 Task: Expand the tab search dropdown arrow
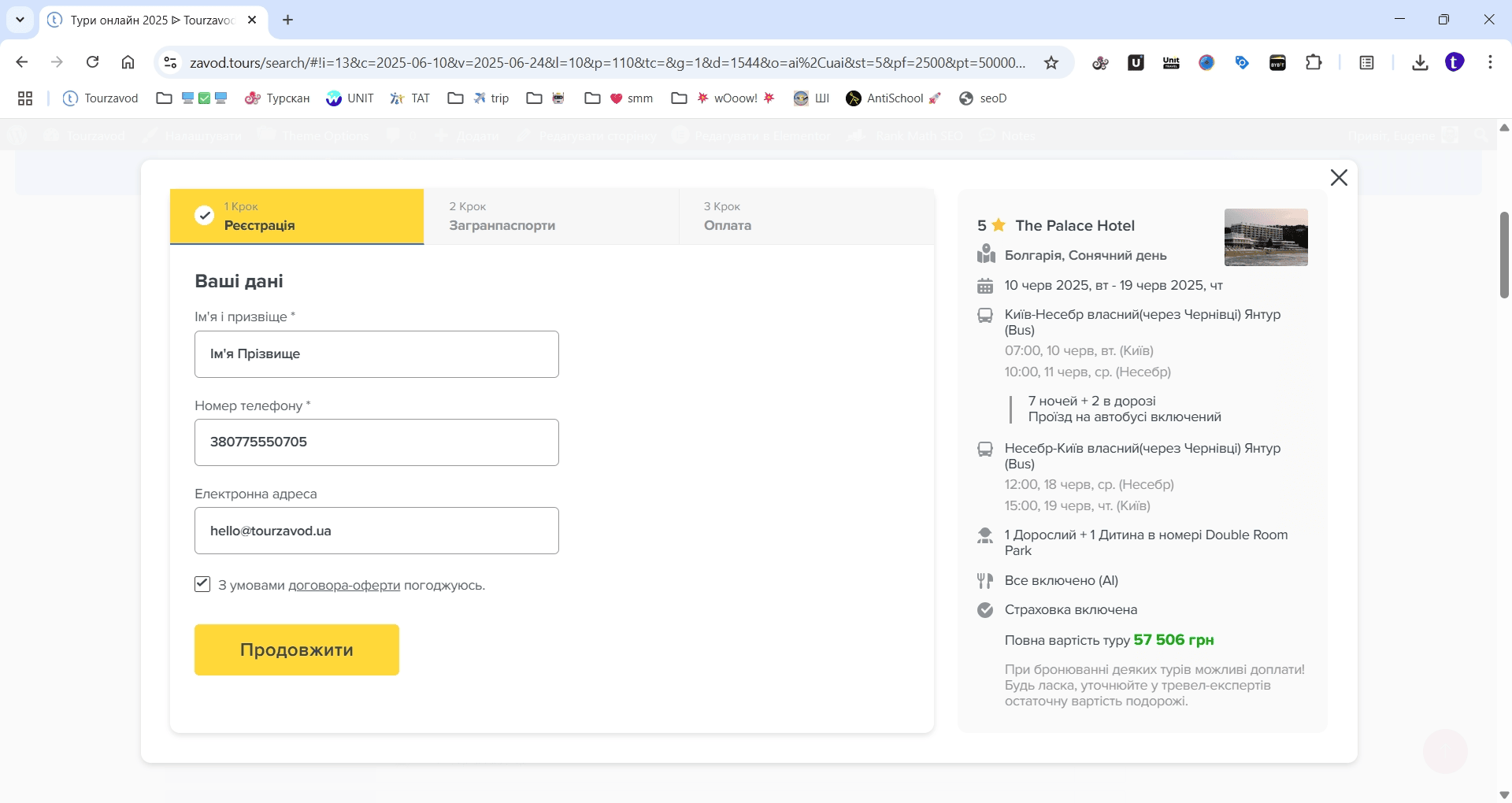pyautogui.click(x=20, y=20)
